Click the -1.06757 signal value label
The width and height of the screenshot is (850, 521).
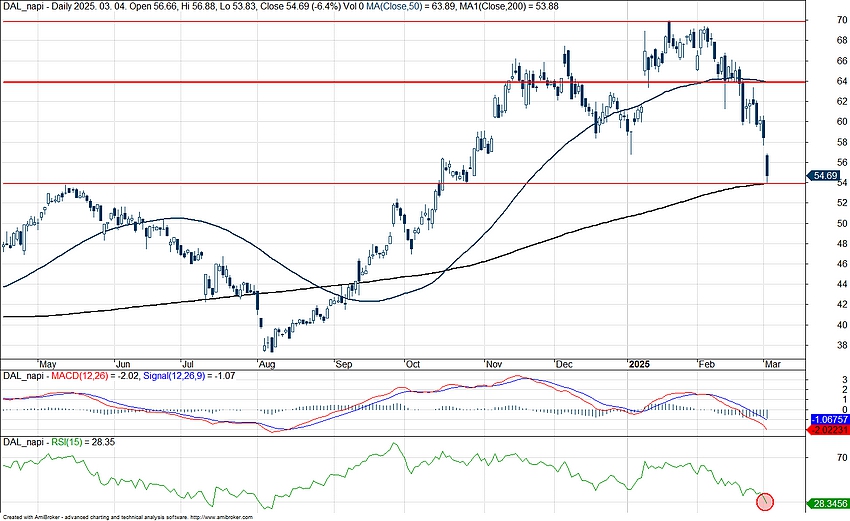828,420
